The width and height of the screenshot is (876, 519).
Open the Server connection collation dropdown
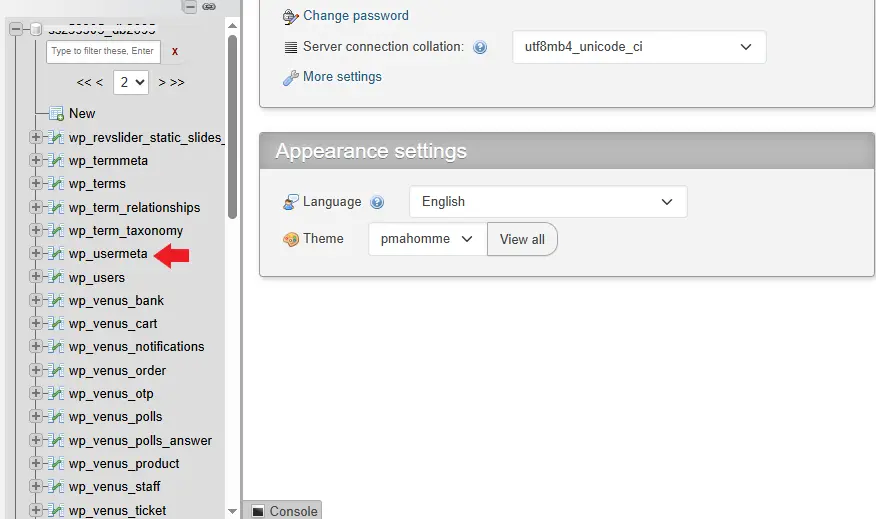coord(639,47)
